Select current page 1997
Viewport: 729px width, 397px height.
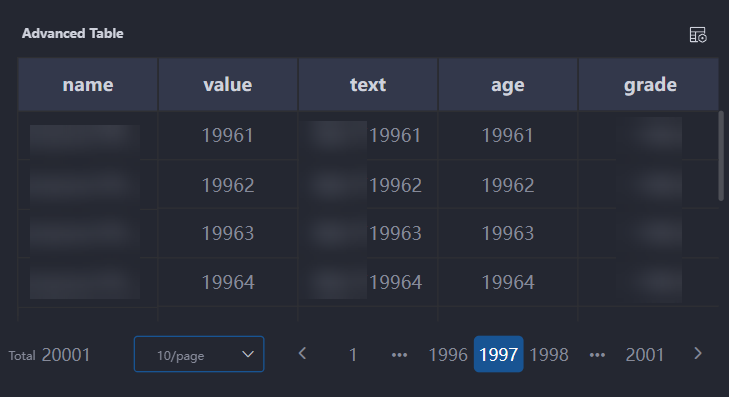(498, 354)
